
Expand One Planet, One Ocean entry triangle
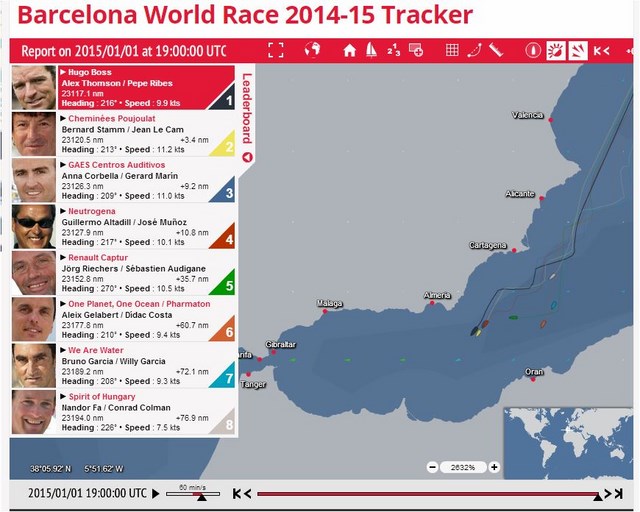[x=63, y=304]
